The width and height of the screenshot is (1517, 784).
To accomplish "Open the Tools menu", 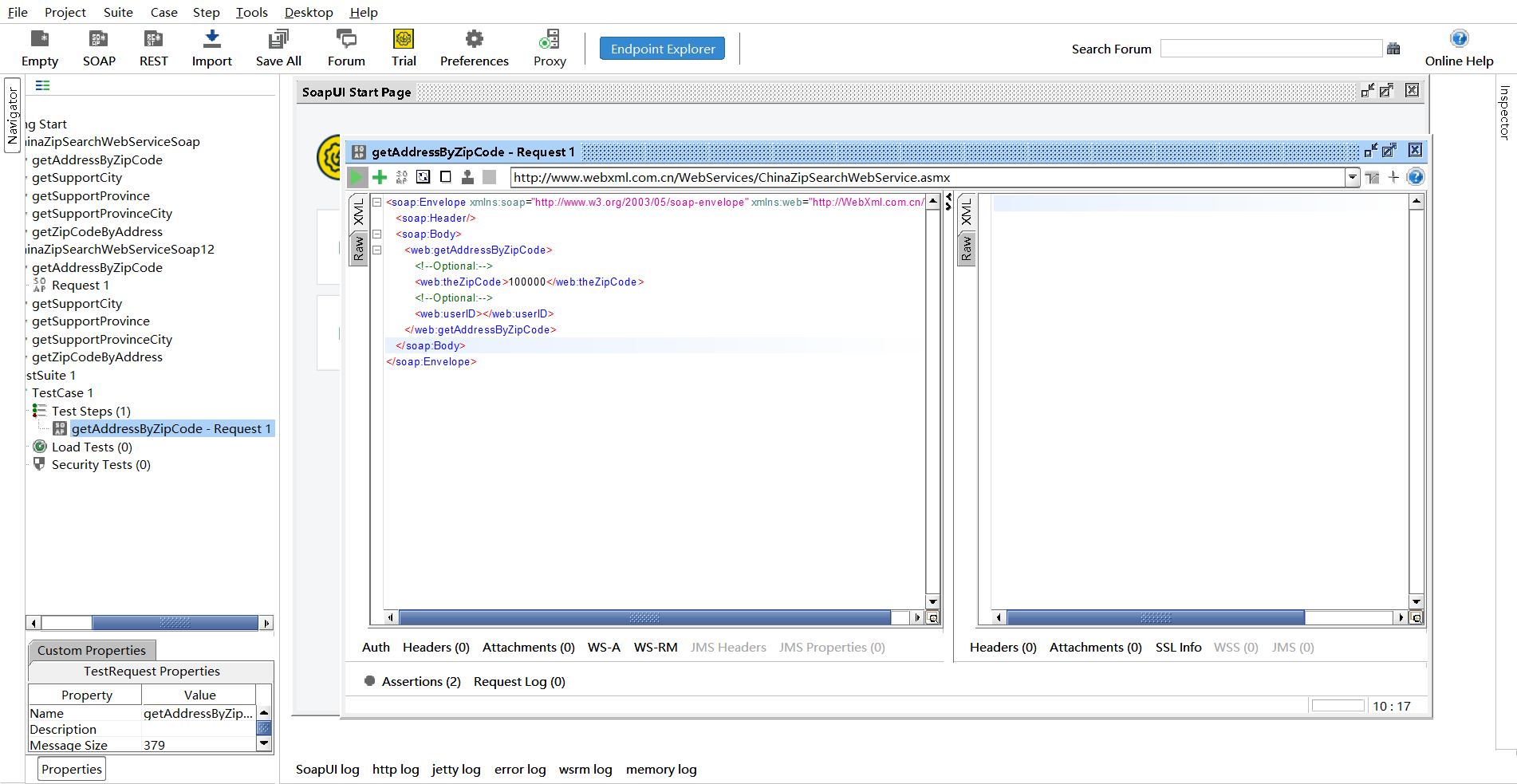I will coord(251,12).
